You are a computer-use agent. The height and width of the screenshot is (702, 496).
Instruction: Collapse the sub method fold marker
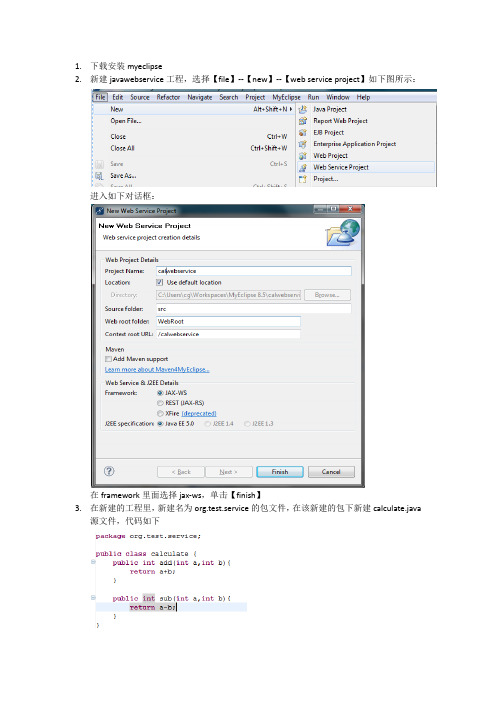click(93, 597)
